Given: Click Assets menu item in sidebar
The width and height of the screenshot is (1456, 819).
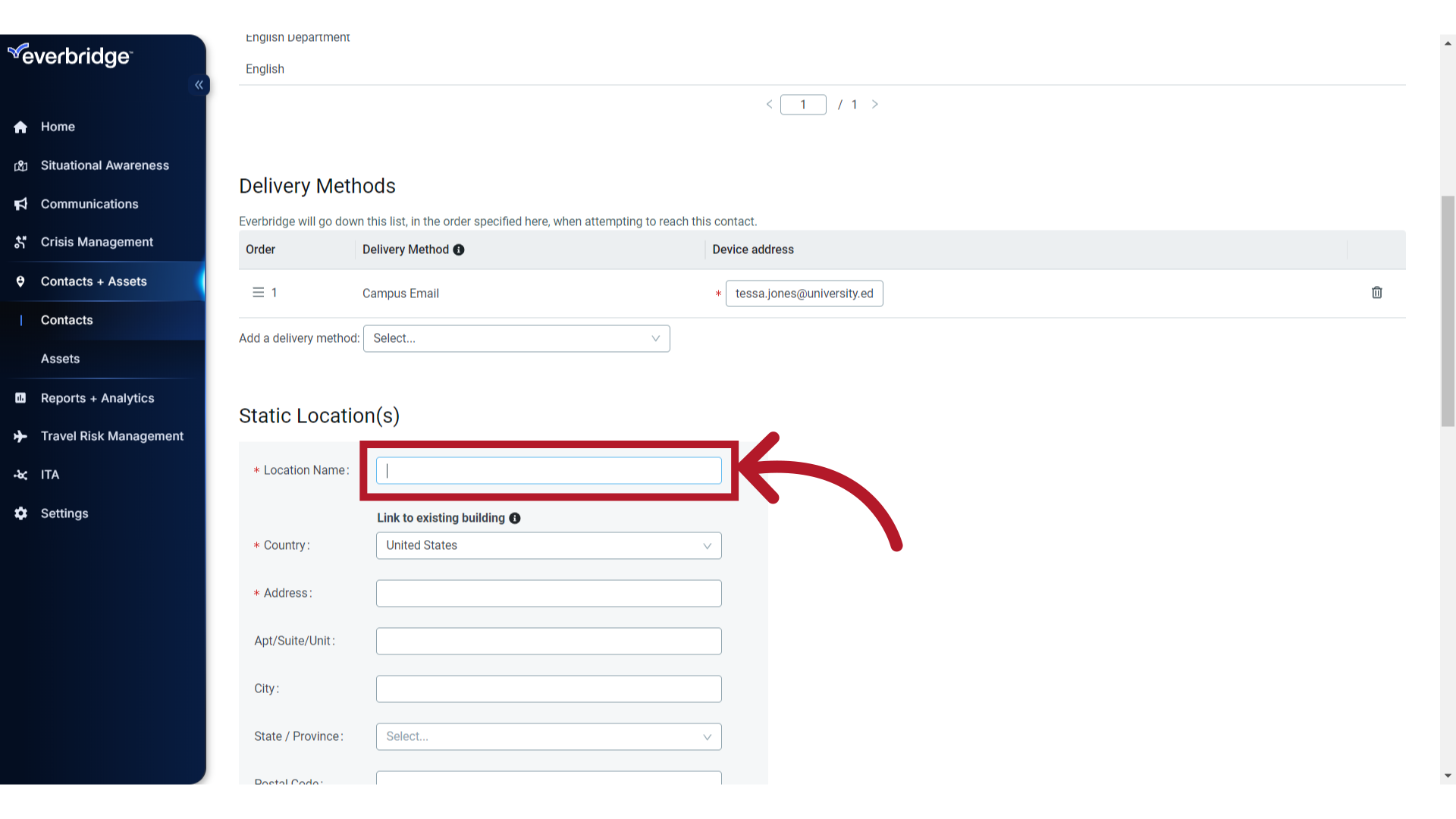Looking at the screenshot, I should coord(58,358).
